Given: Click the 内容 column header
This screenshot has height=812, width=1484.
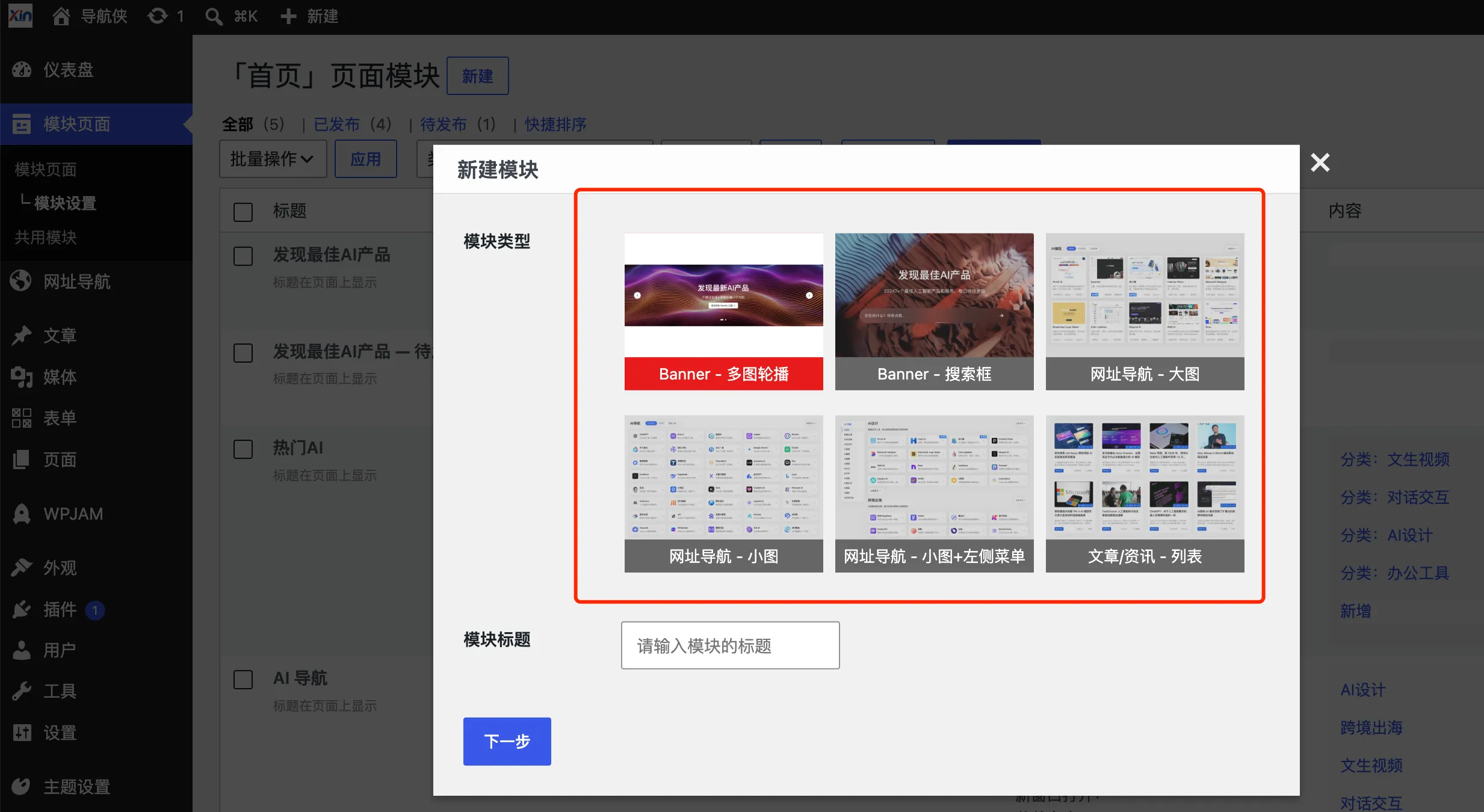Looking at the screenshot, I should tap(1345, 211).
